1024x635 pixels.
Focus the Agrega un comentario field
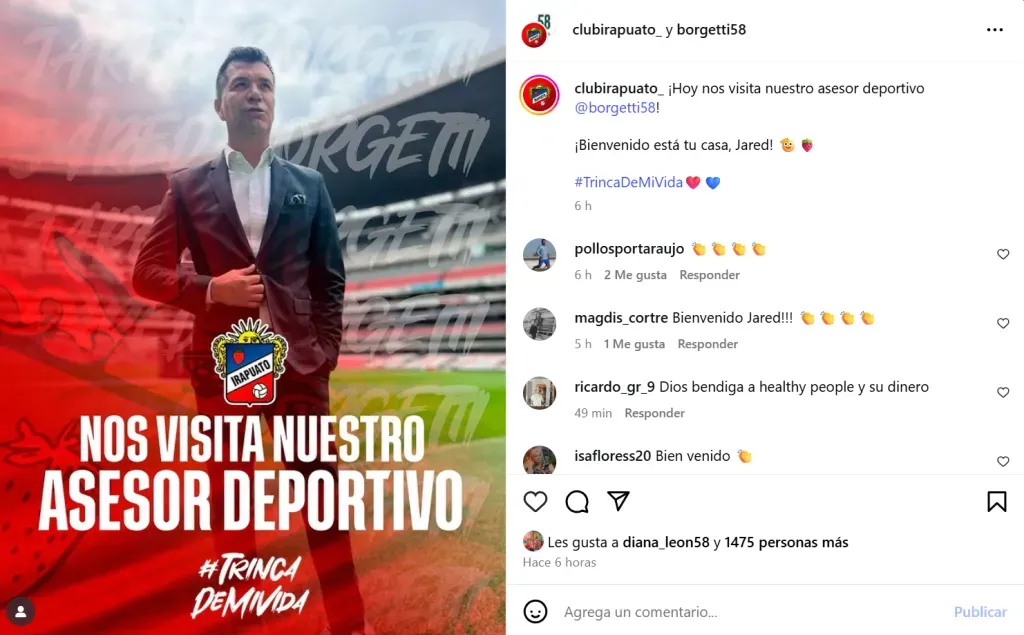tap(751, 612)
